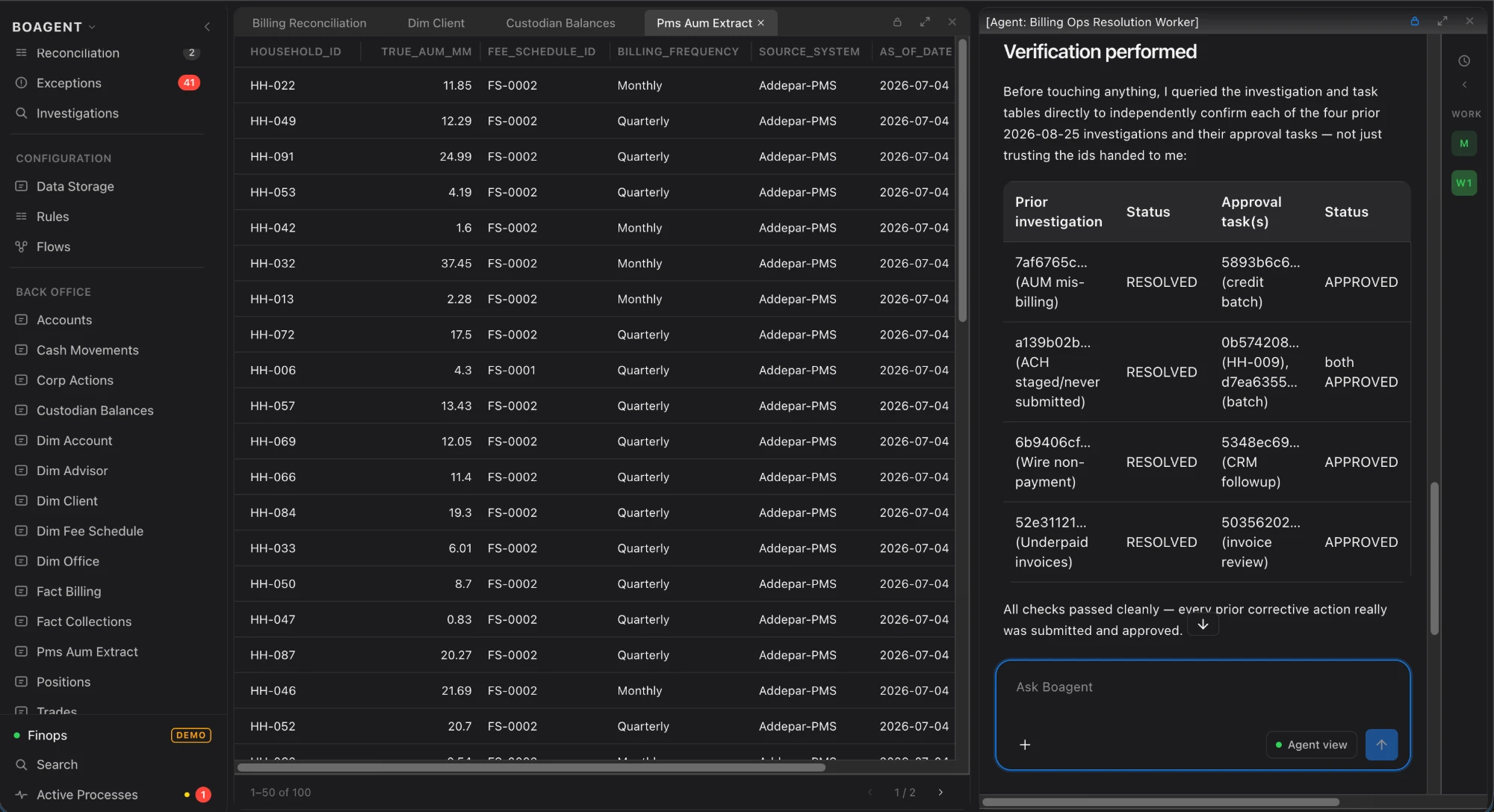Screen dimensions: 1494x812
Task: Open agent history clock icon
Action: coord(1464,61)
